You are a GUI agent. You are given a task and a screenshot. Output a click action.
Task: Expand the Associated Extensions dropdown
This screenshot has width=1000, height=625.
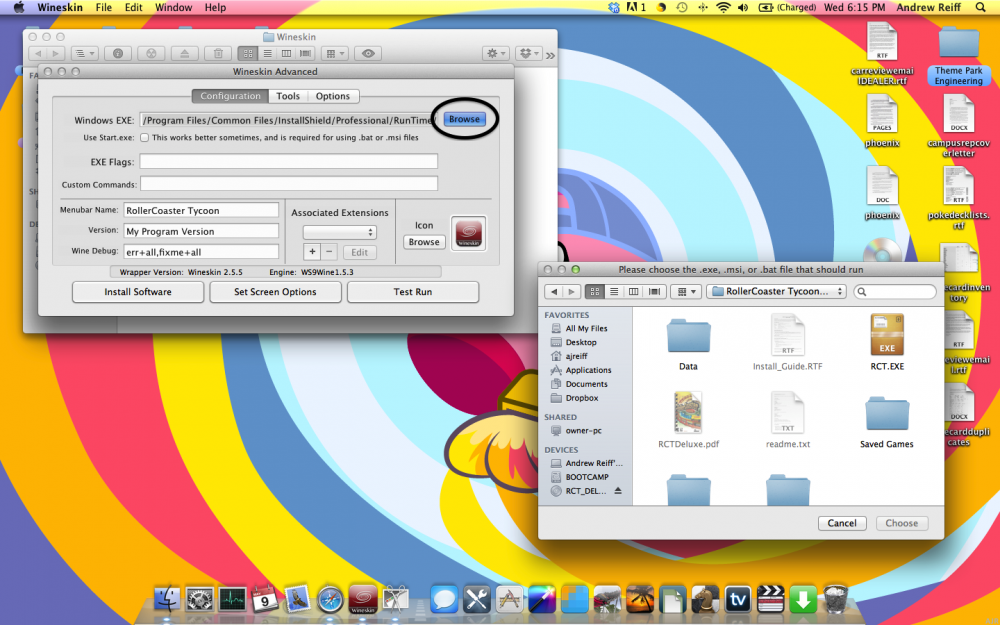pos(340,232)
